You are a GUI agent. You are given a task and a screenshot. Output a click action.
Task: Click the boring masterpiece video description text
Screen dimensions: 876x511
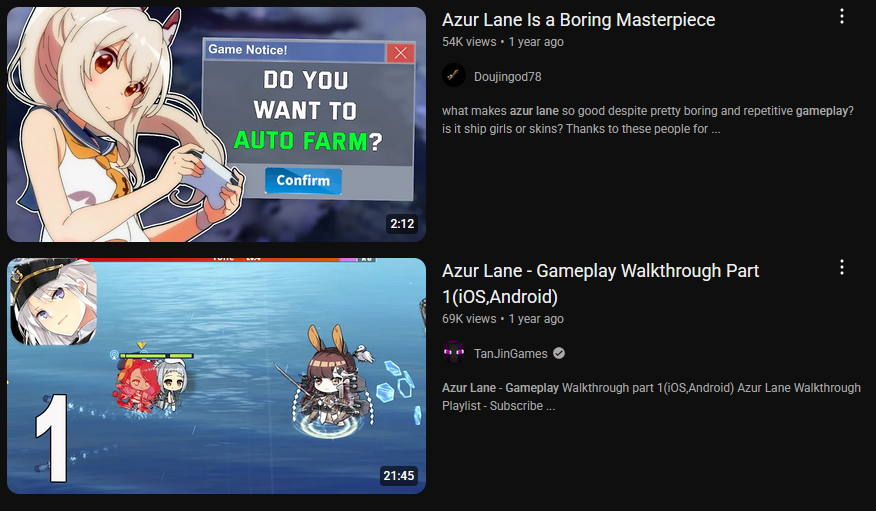[648, 120]
